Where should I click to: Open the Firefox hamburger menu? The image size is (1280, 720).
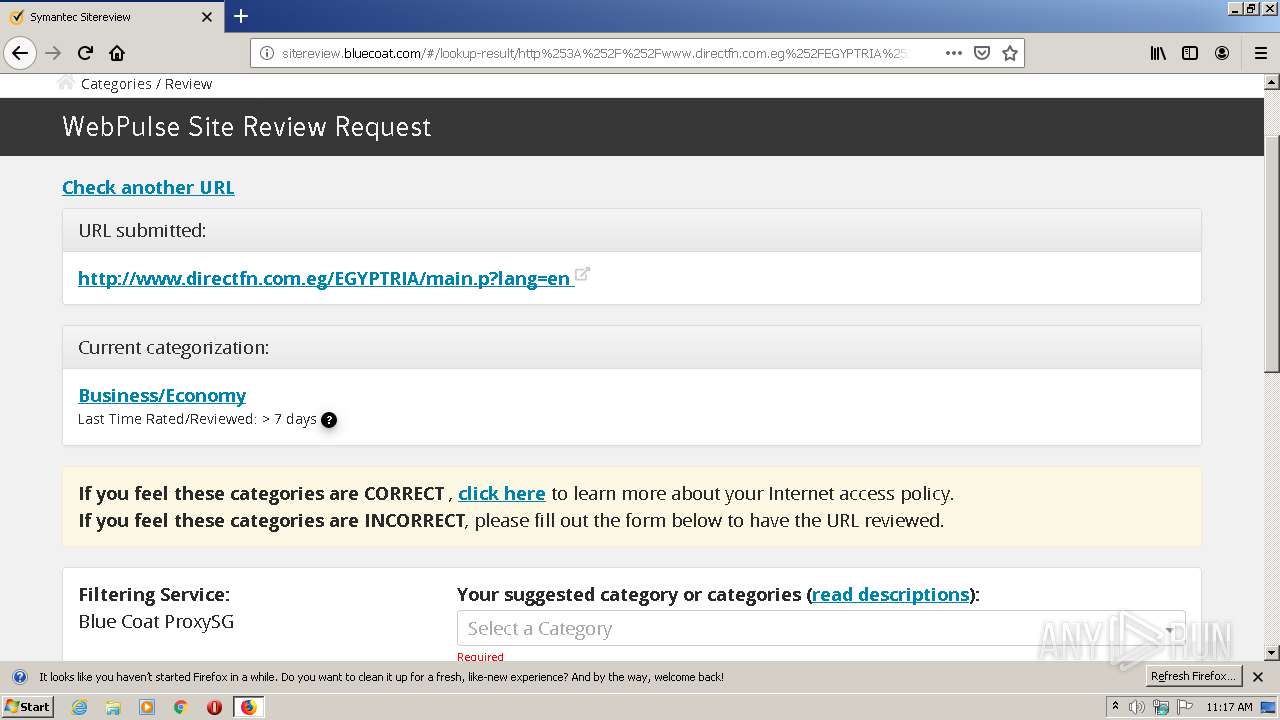point(1260,53)
